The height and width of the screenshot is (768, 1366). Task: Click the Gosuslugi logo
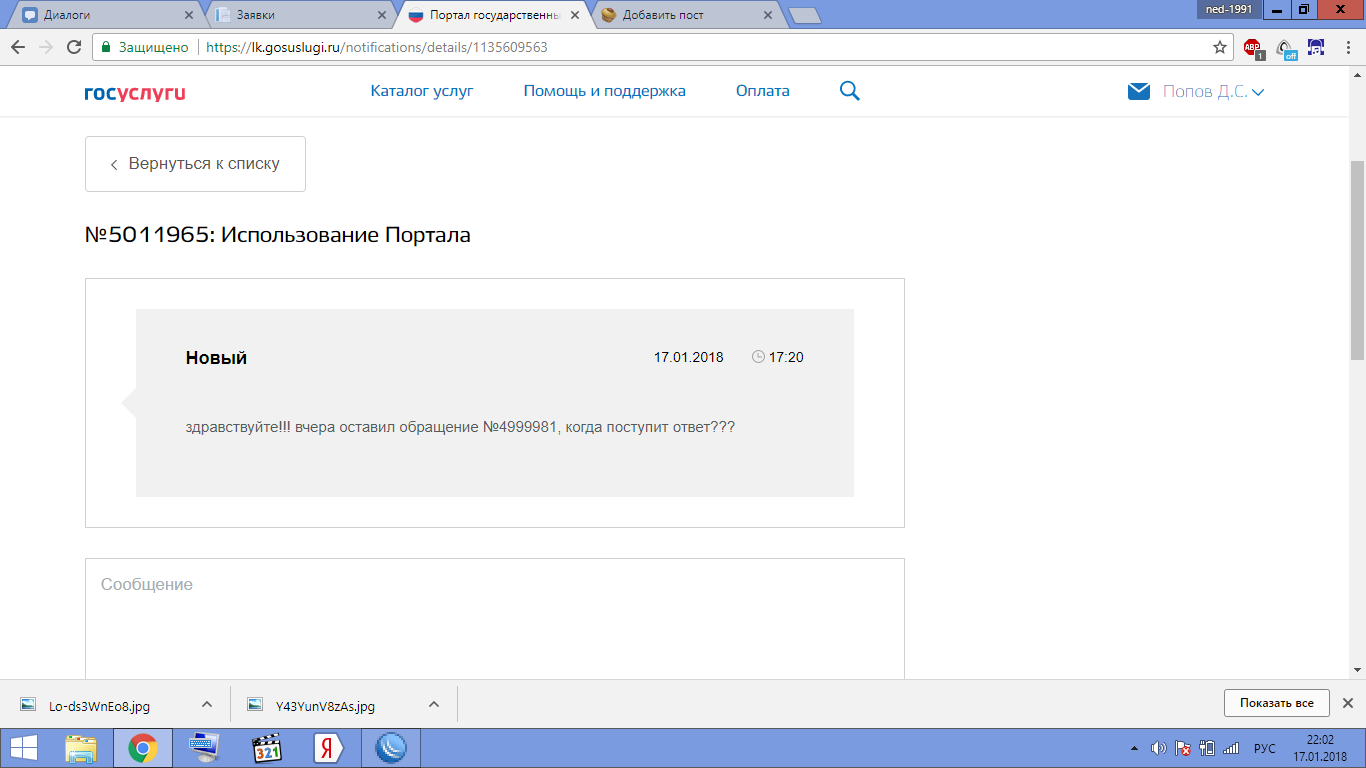(135, 93)
